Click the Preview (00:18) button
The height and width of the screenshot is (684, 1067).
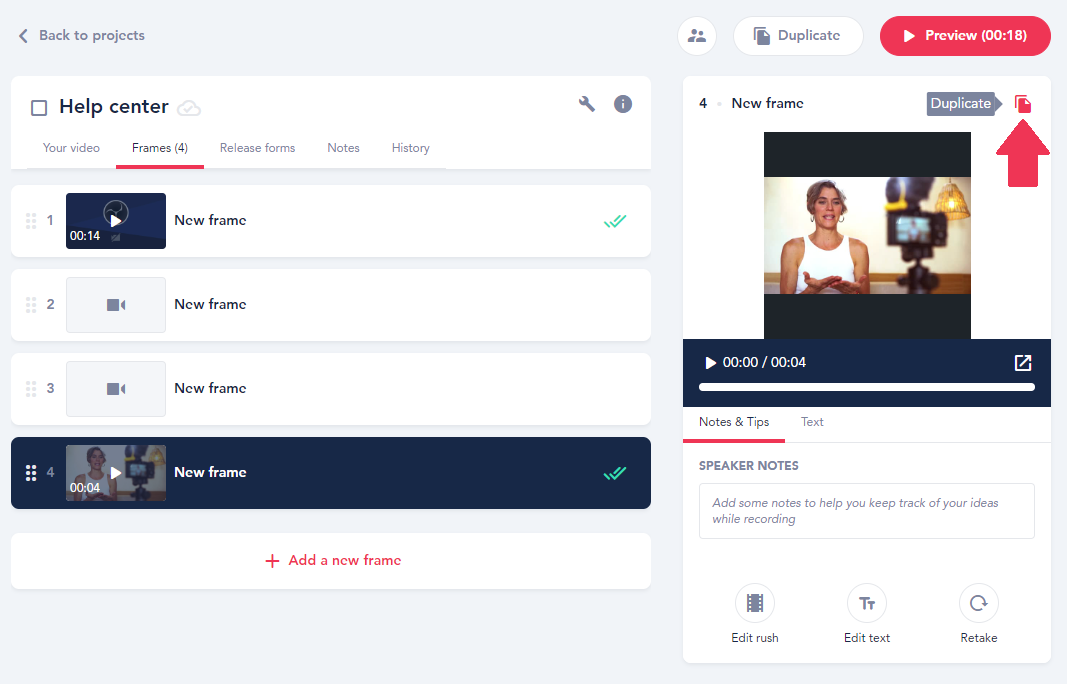click(965, 36)
